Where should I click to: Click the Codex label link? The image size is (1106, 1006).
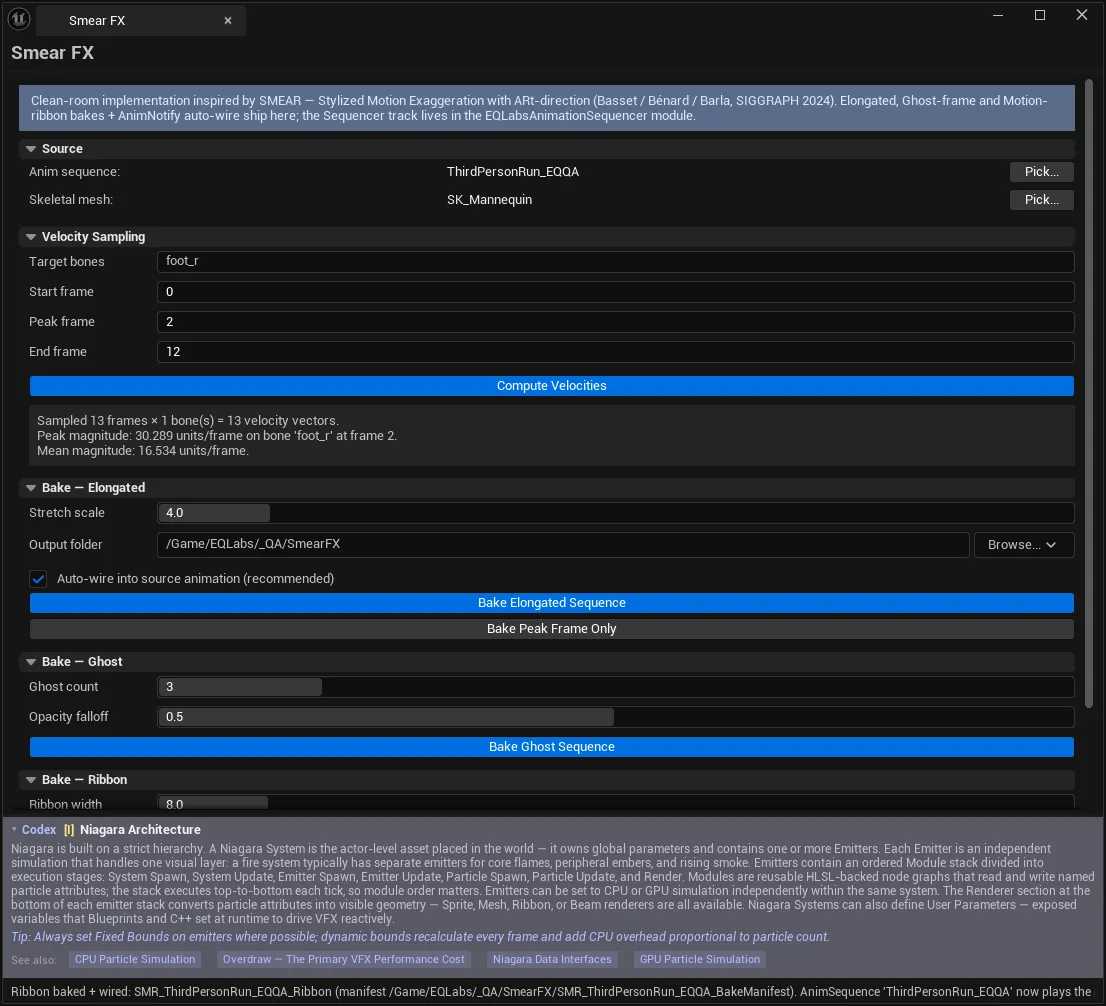pos(39,830)
